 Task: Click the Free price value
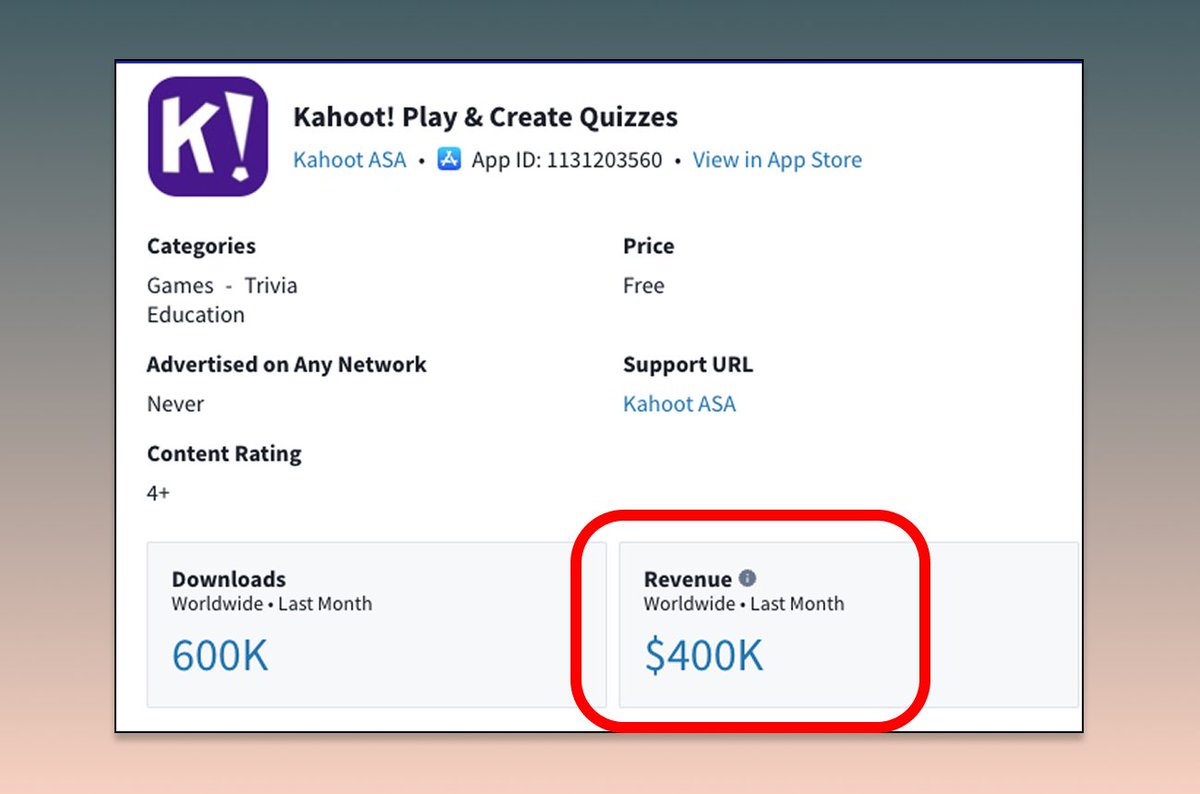click(x=644, y=286)
